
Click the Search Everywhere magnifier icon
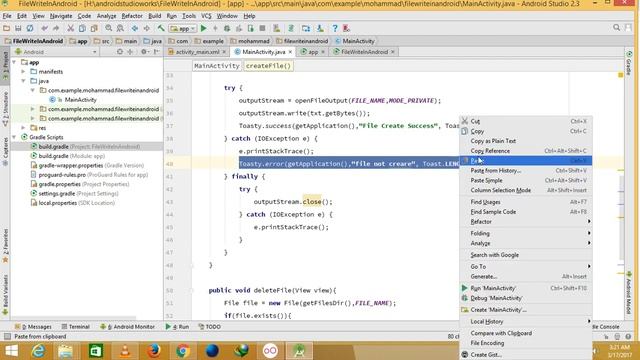(616, 28)
